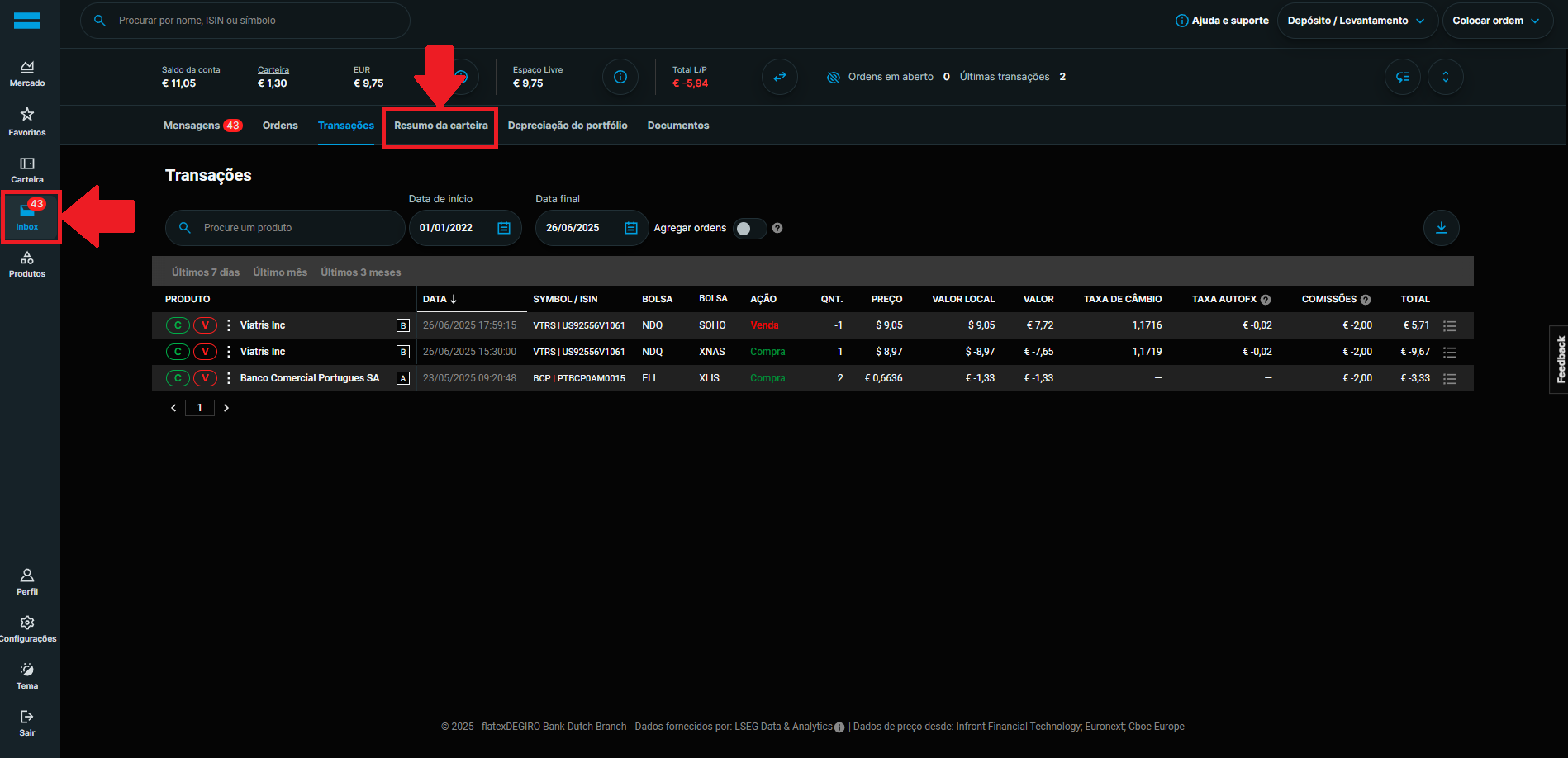
Task: Click buy C for Viatris 15:30:00 row
Action: pyautogui.click(x=178, y=352)
